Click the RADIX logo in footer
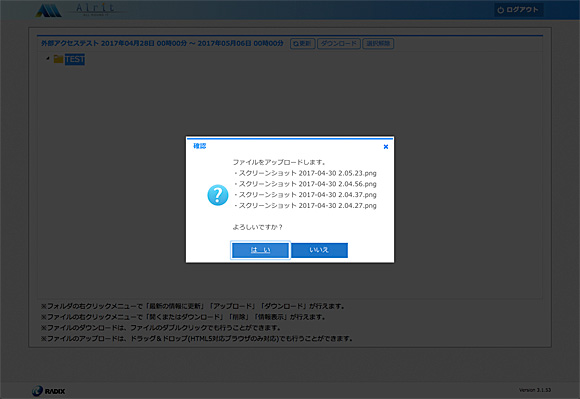Image resolution: width=580 pixels, height=399 pixels. [x=48, y=391]
